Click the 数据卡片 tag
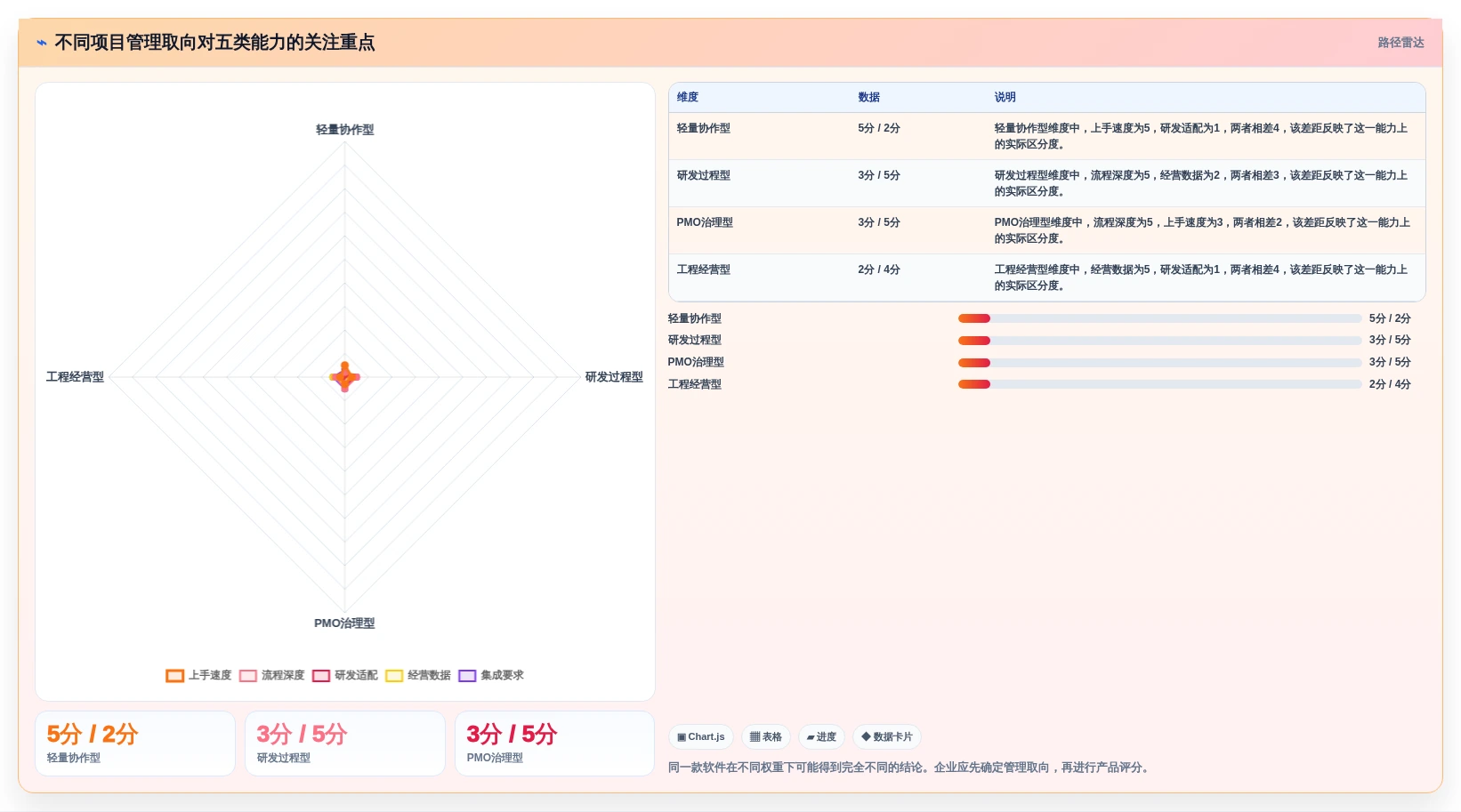Screen dimensions: 1461x812 [887, 737]
